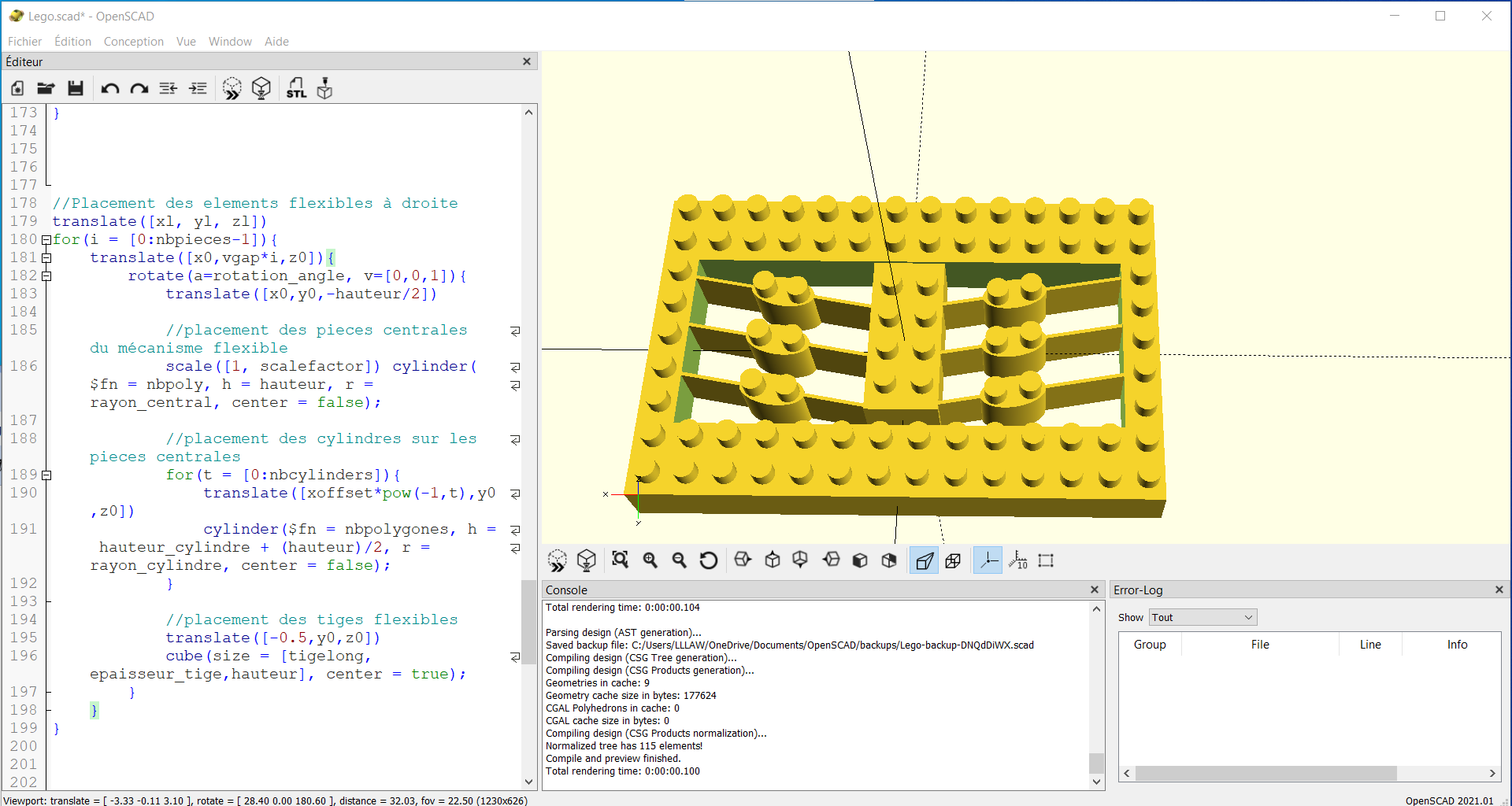
Task: Switch to the Bottom view
Action: (x=800, y=560)
